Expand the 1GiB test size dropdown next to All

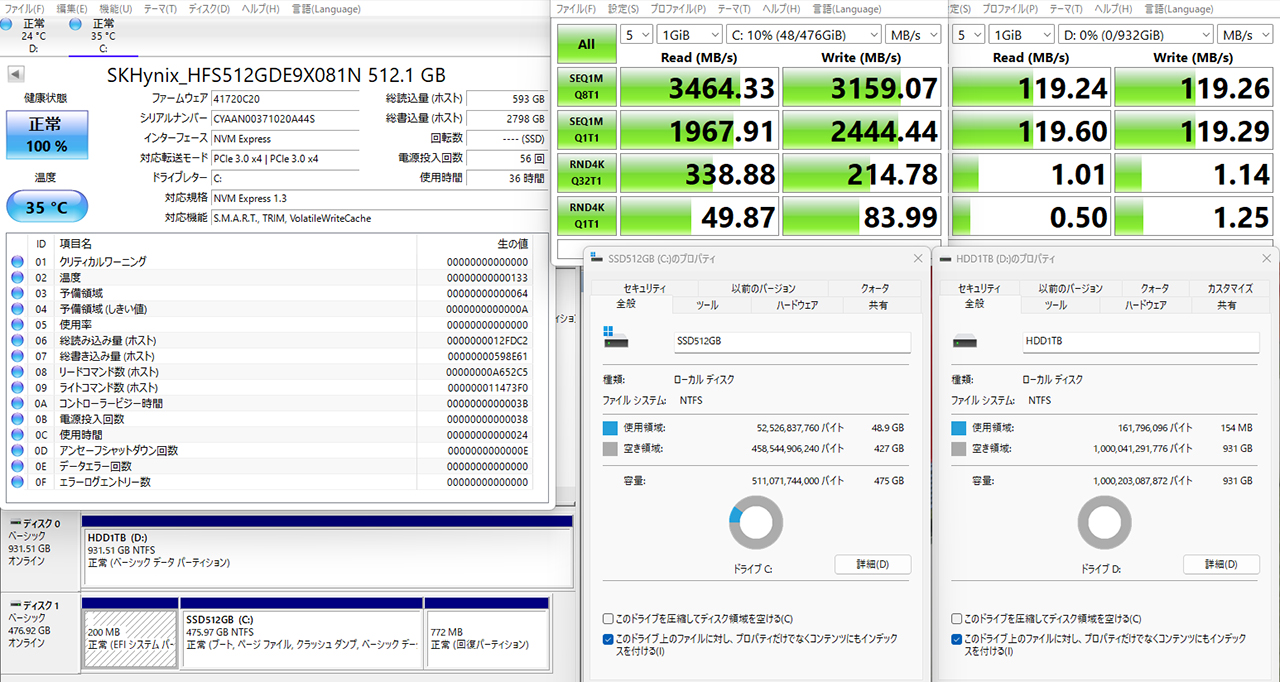click(692, 35)
